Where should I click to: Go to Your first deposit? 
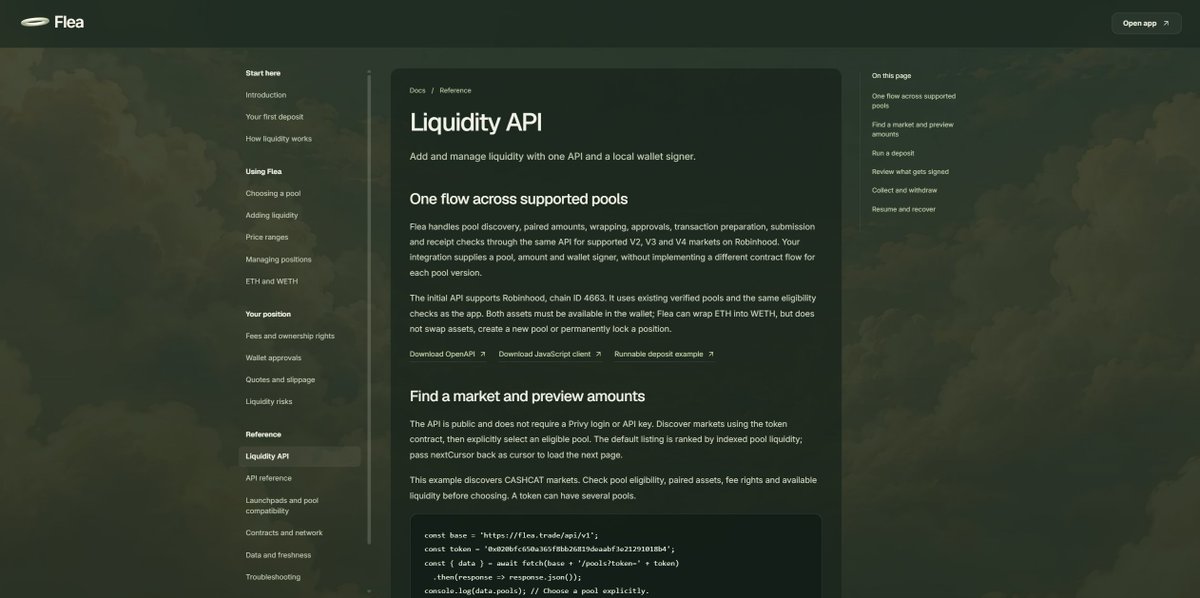coord(274,117)
